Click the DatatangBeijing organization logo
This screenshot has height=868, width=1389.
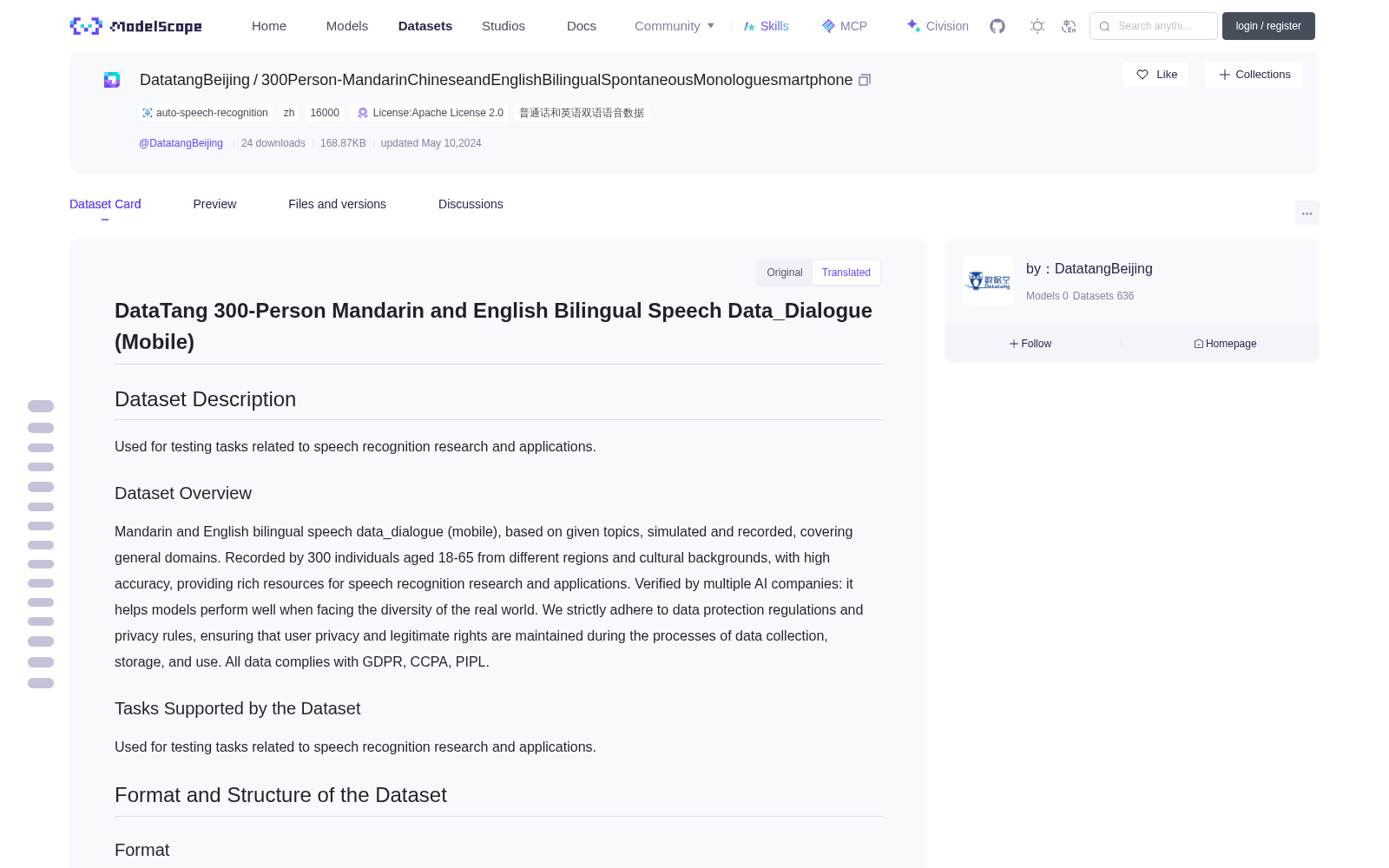click(x=988, y=281)
